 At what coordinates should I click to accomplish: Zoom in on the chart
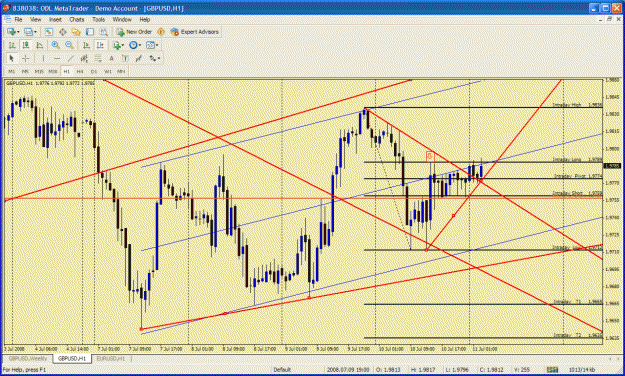[55, 45]
